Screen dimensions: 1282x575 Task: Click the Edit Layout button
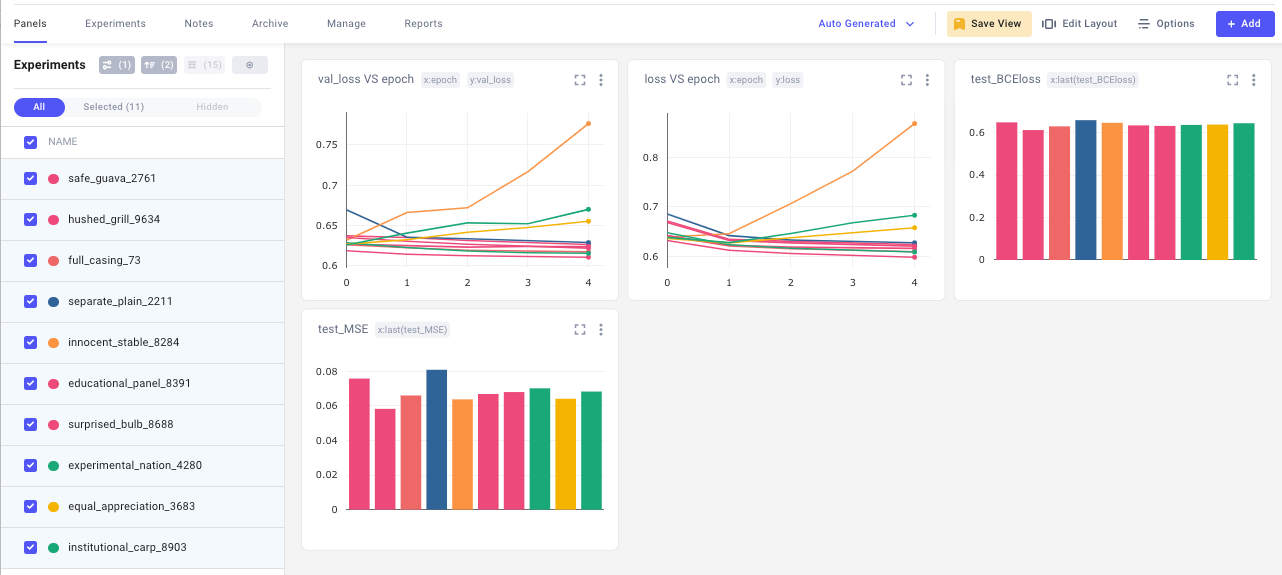[1079, 24]
